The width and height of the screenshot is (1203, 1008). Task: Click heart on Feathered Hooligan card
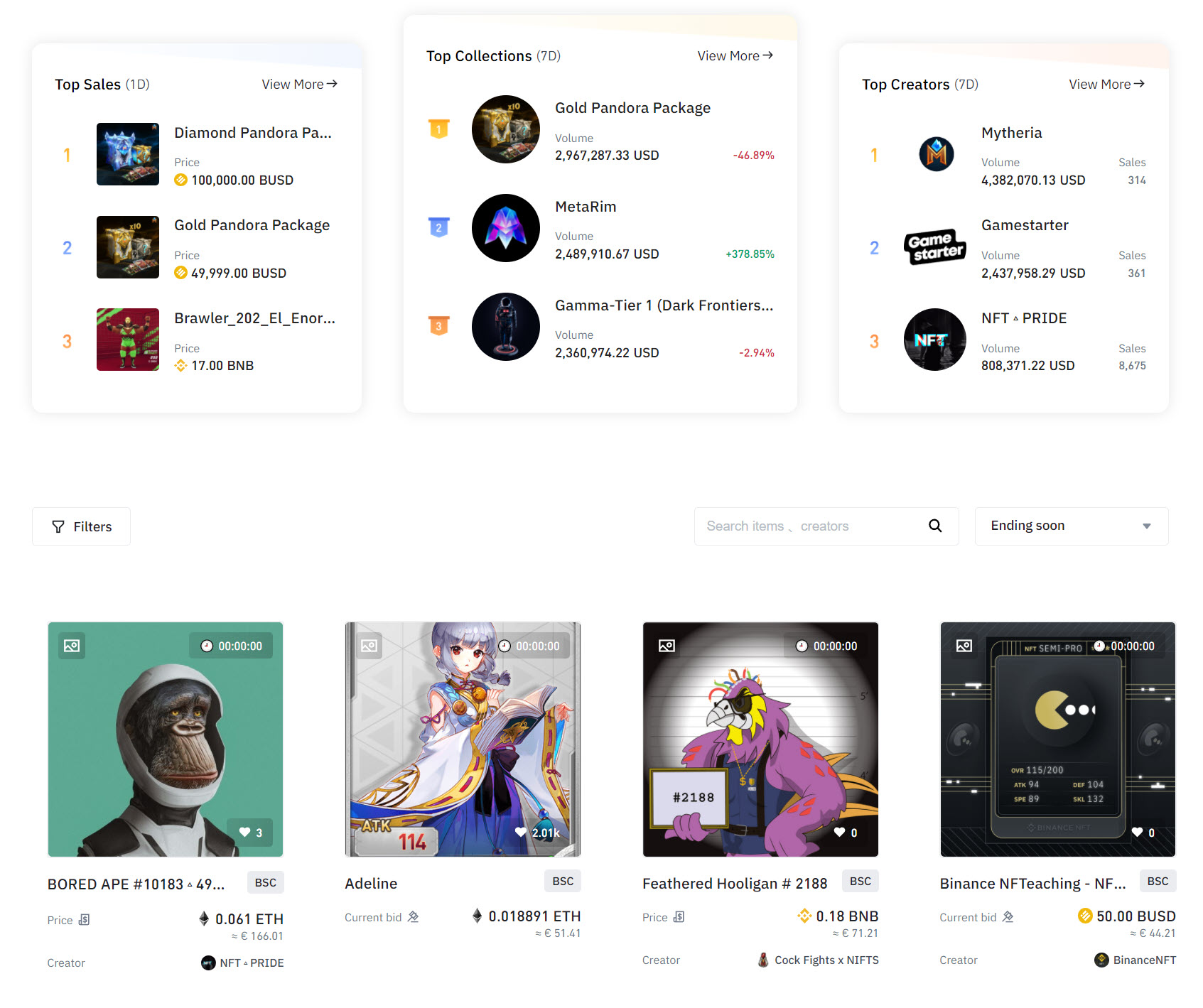tap(840, 833)
